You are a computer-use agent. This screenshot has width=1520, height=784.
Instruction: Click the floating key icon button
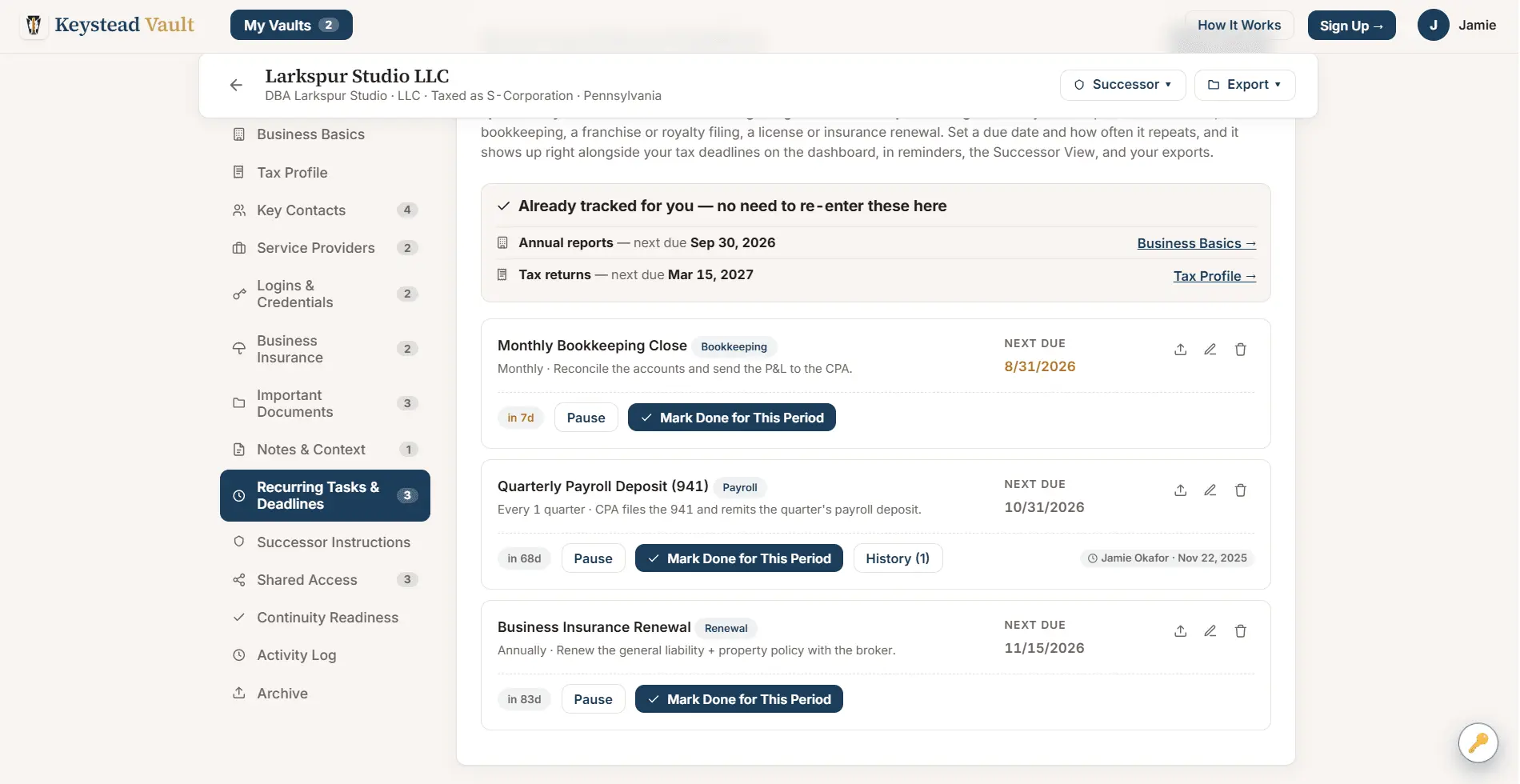click(1478, 742)
